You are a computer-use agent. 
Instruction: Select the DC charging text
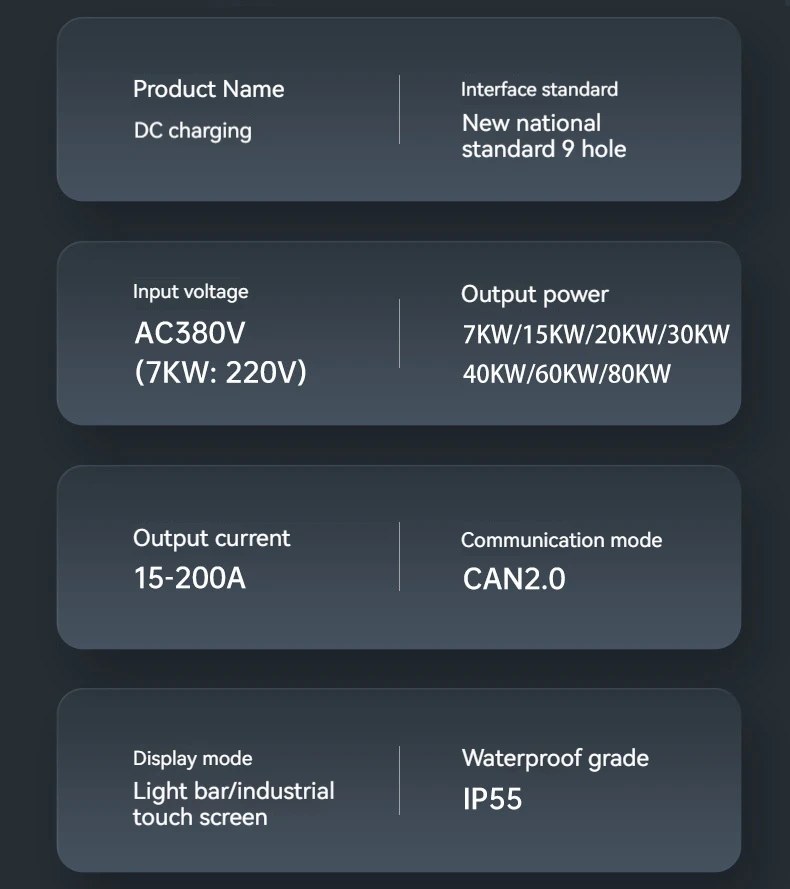(192, 131)
